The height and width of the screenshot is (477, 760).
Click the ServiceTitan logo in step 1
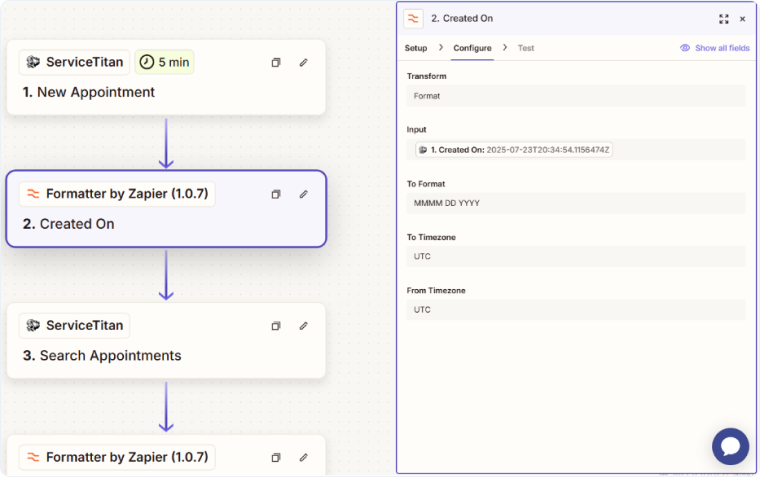[x=33, y=62]
